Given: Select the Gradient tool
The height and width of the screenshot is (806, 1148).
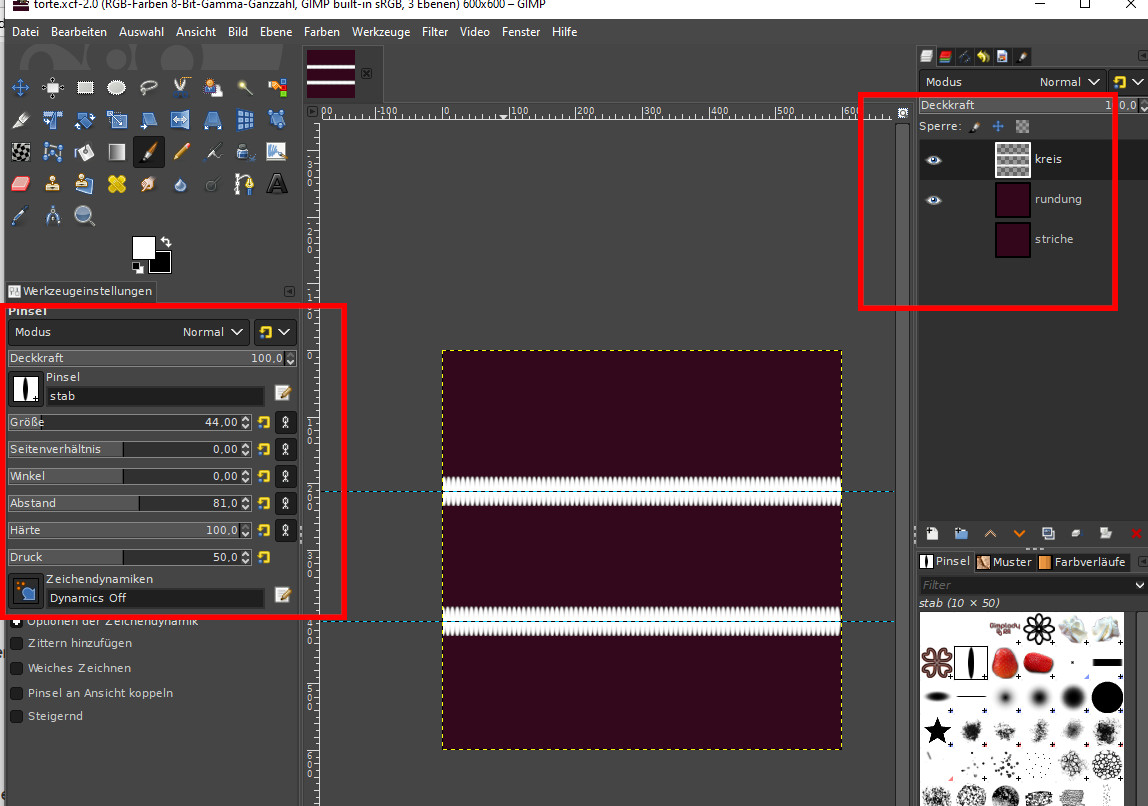Looking at the screenshot, I should (x=116, y=152).
